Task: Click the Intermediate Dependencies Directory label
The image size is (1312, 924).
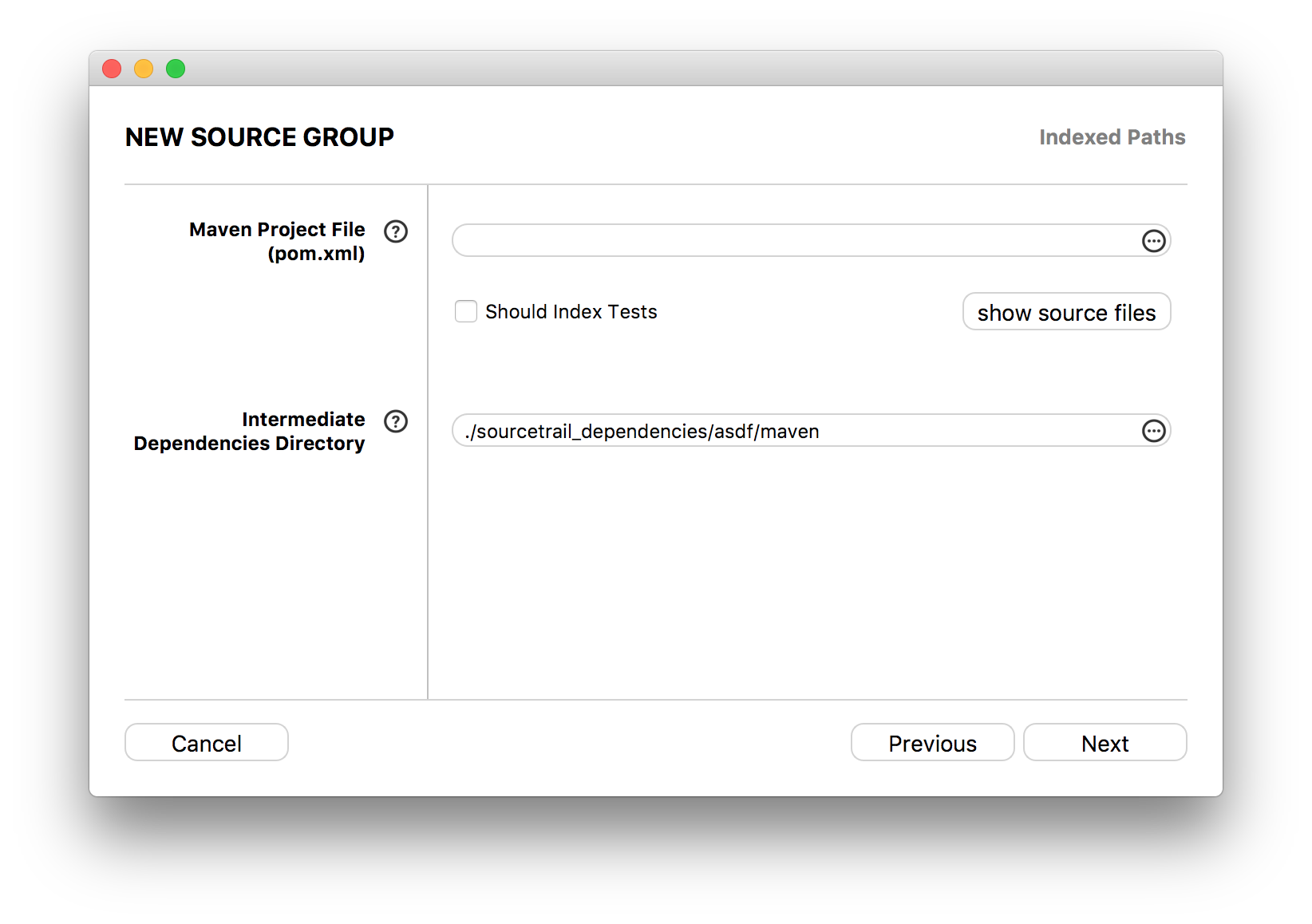Action: coord(249,431)
